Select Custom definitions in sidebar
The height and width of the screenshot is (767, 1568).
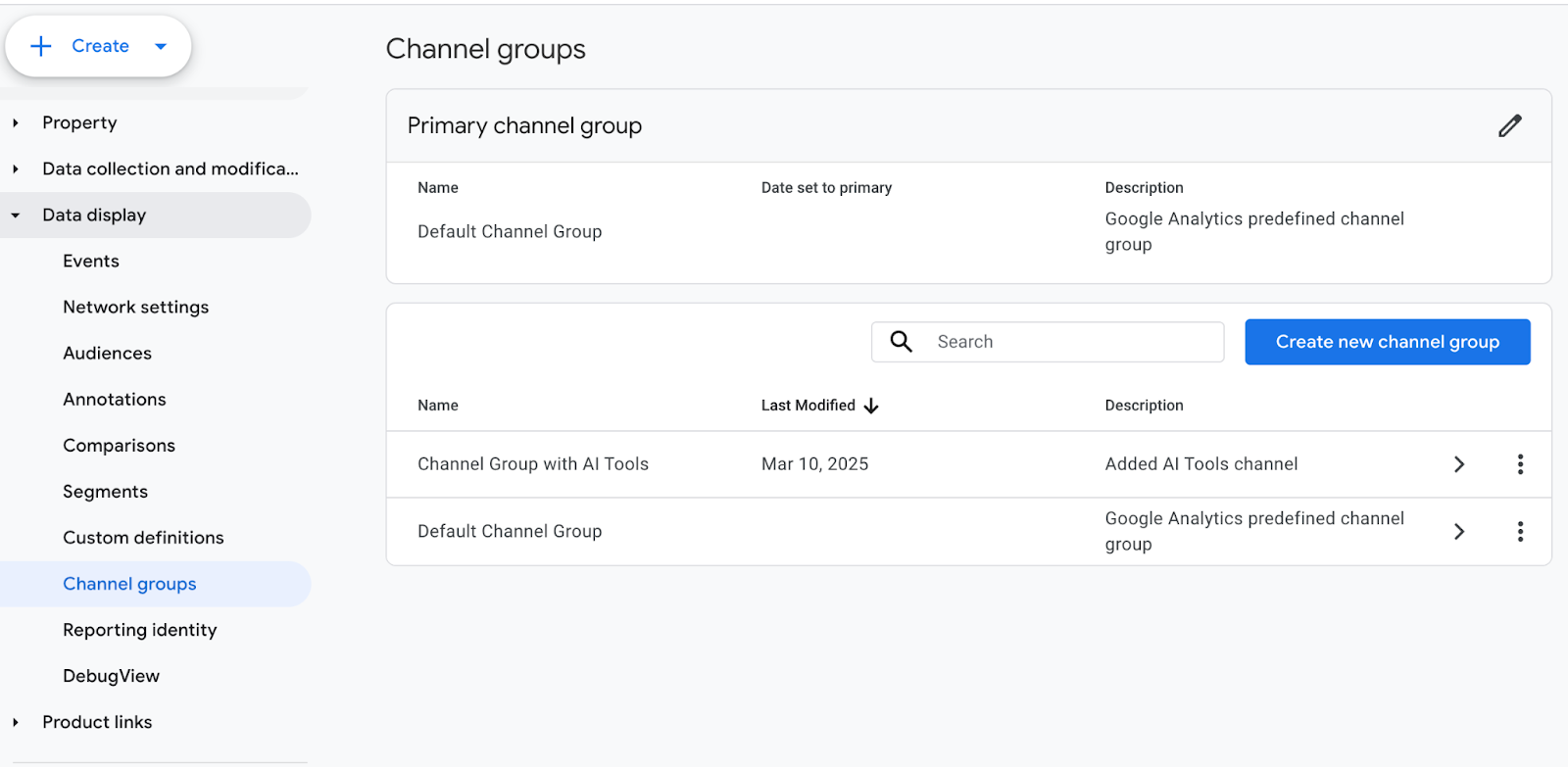[x=143, y=538]
